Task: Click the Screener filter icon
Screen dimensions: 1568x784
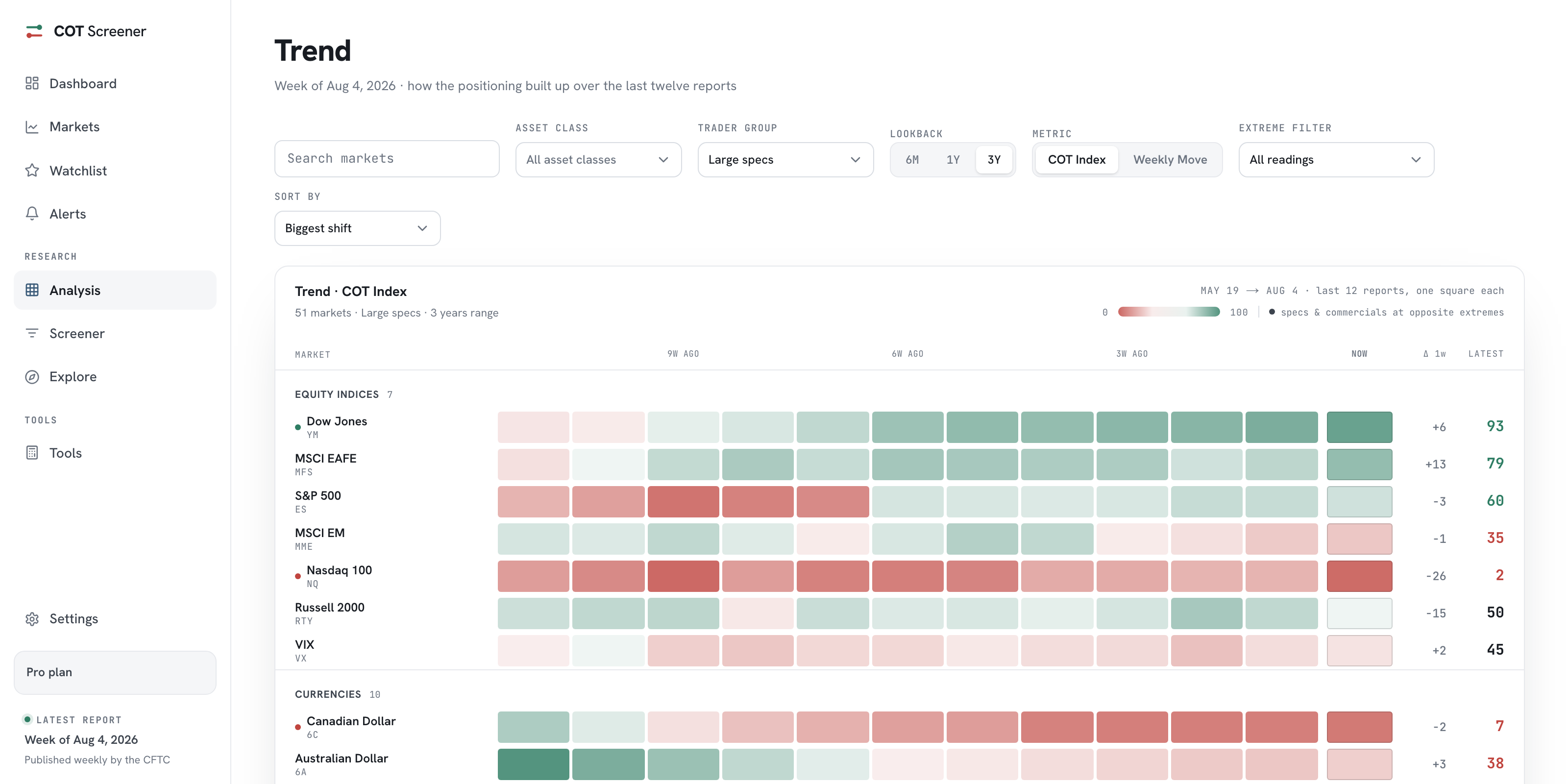Action: tap(32, 333)
